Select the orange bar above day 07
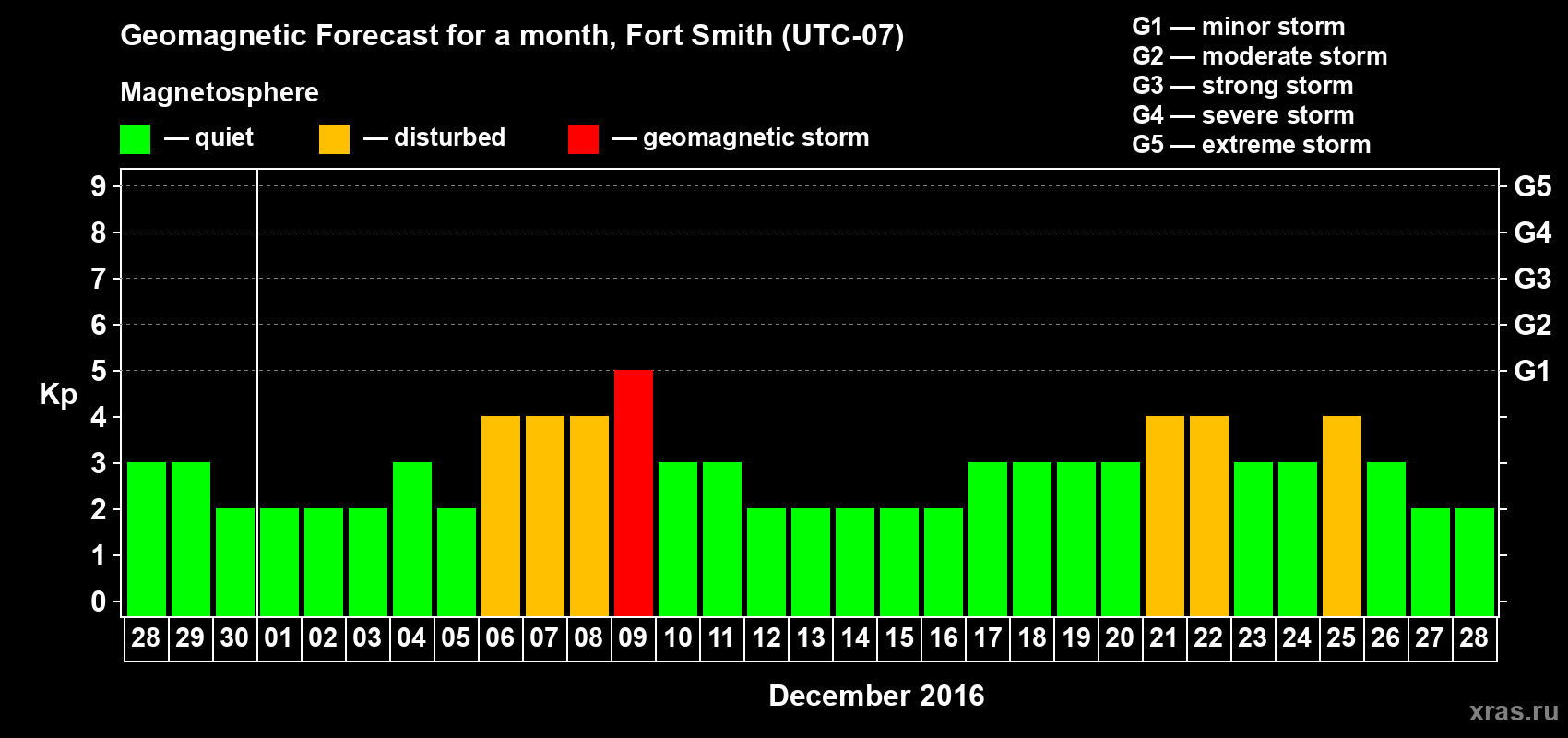The image size is (1568, 738). point(545,516)
